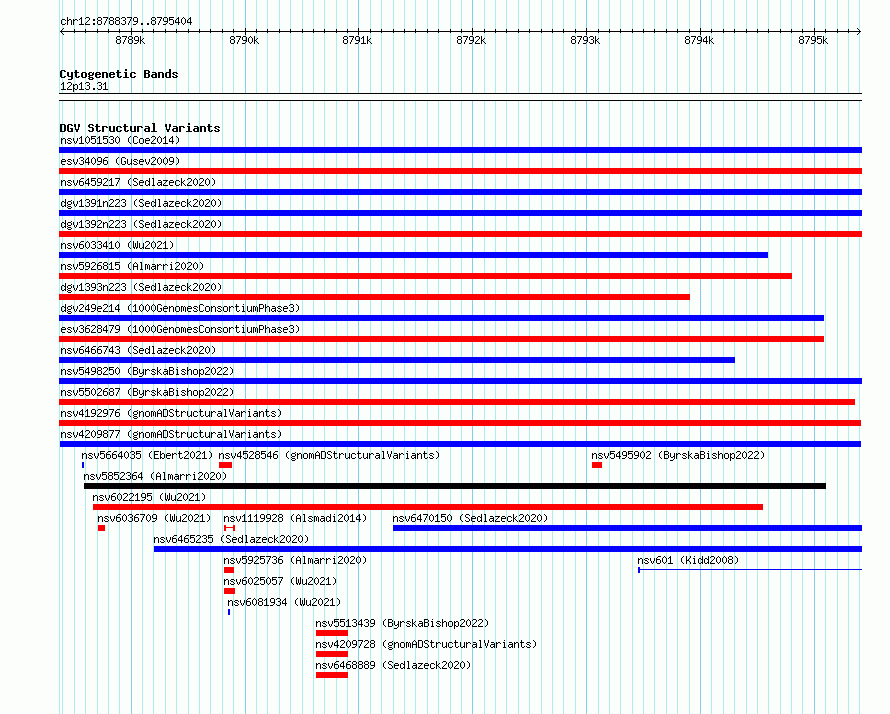The width and height of the screenshot is (890, 714).
Task: Open nsv4192976 (gnomADStructuralVariants) label
Action: point(171,413)
